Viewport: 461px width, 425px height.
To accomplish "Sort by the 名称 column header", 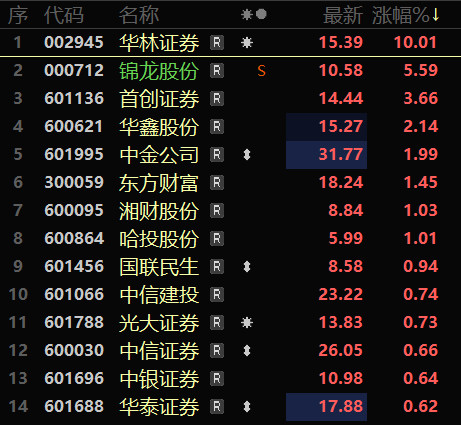I will [x=139, y=15].
